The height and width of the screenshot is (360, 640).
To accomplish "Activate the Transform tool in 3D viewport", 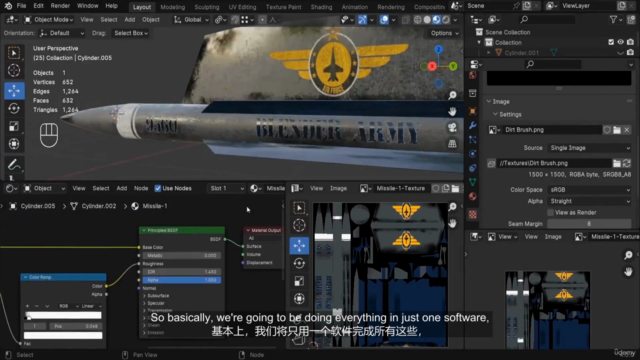I will (14, 144).
